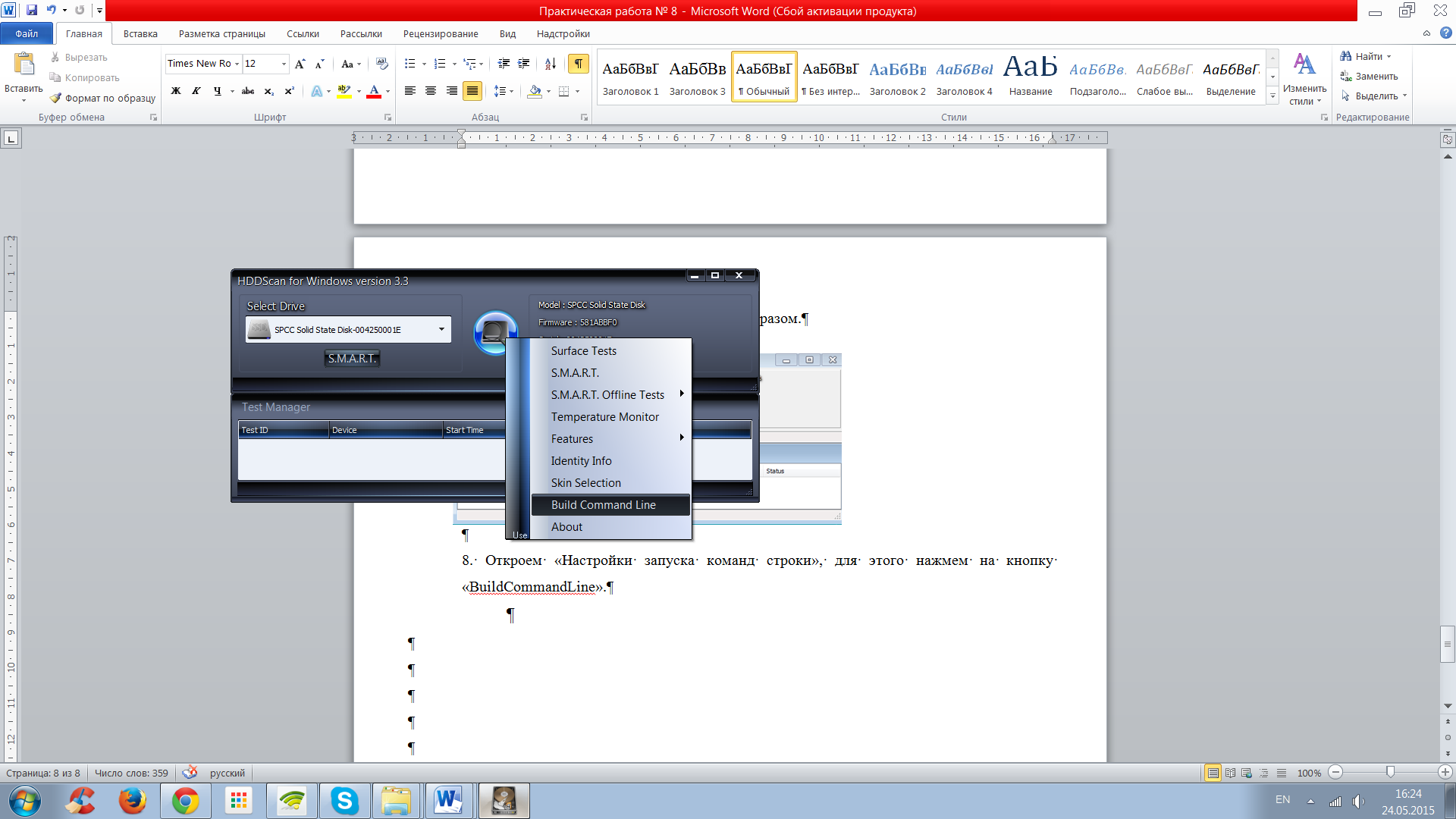
Task: Click the shading paint bucket icon
Action: click(x=535, y=91)
